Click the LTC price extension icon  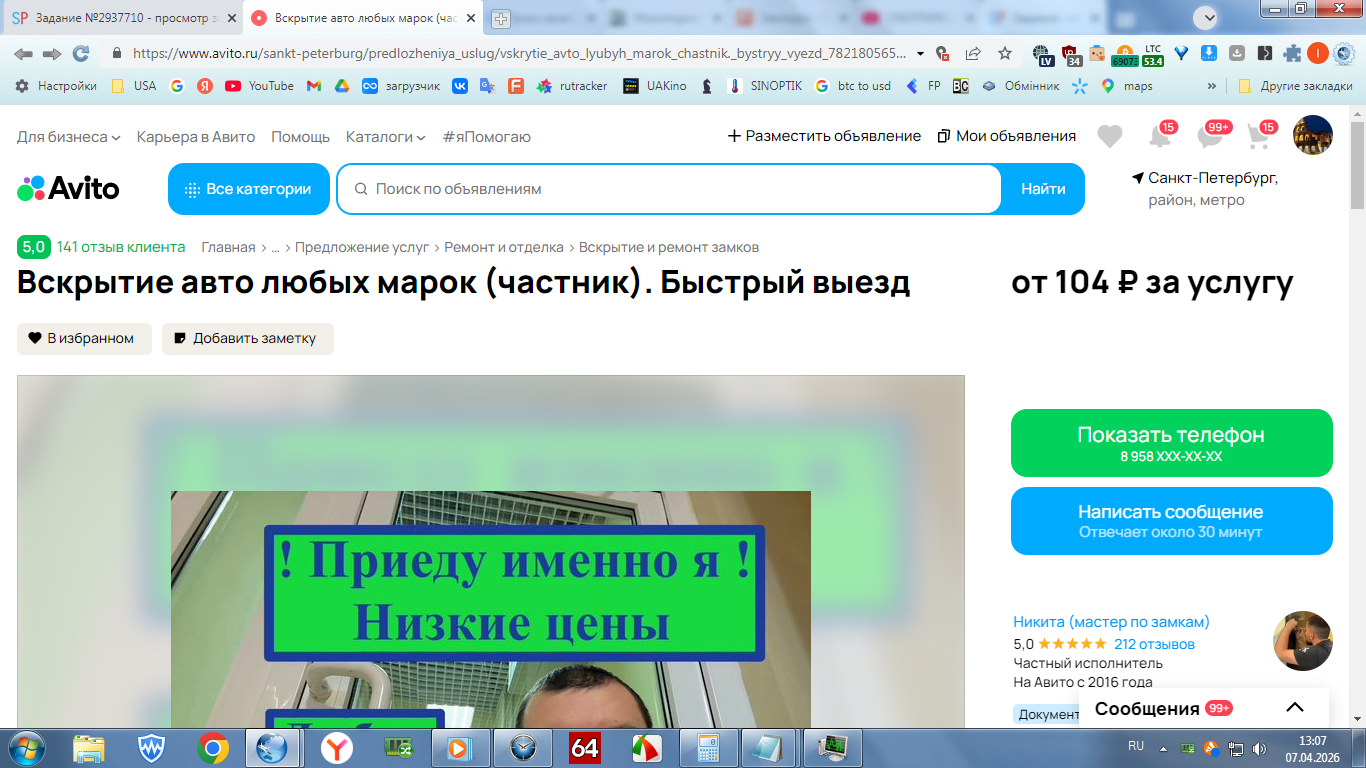click(1153, 54)
